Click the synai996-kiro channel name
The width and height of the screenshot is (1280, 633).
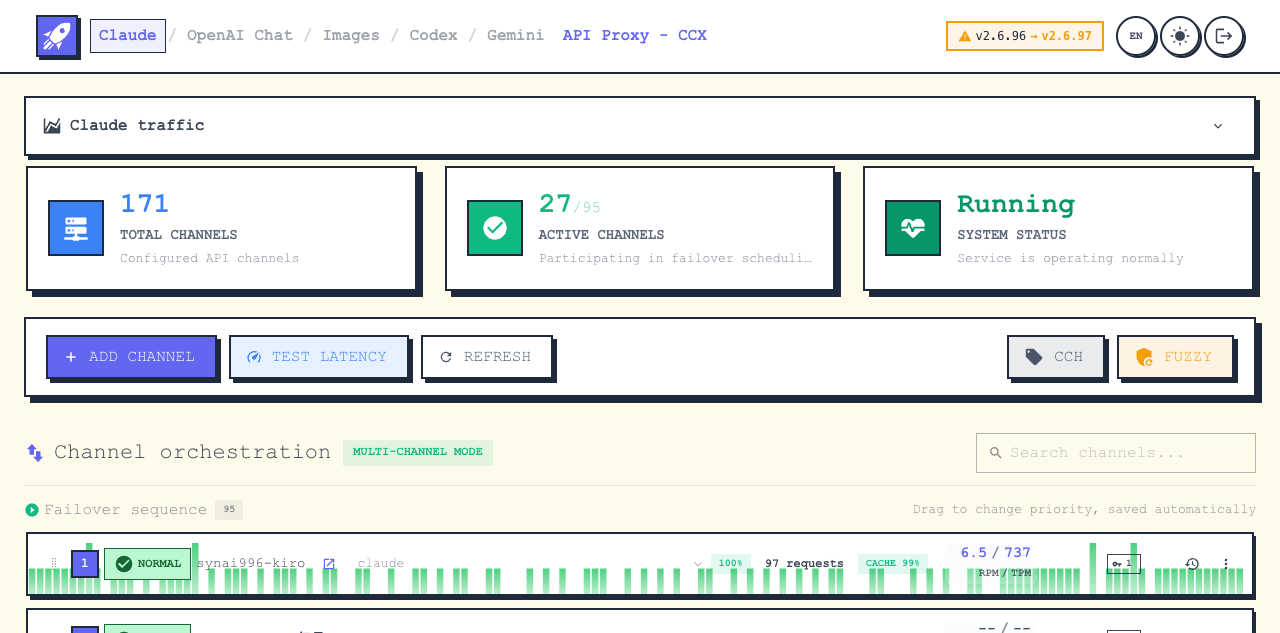click(x=251, y=564)
